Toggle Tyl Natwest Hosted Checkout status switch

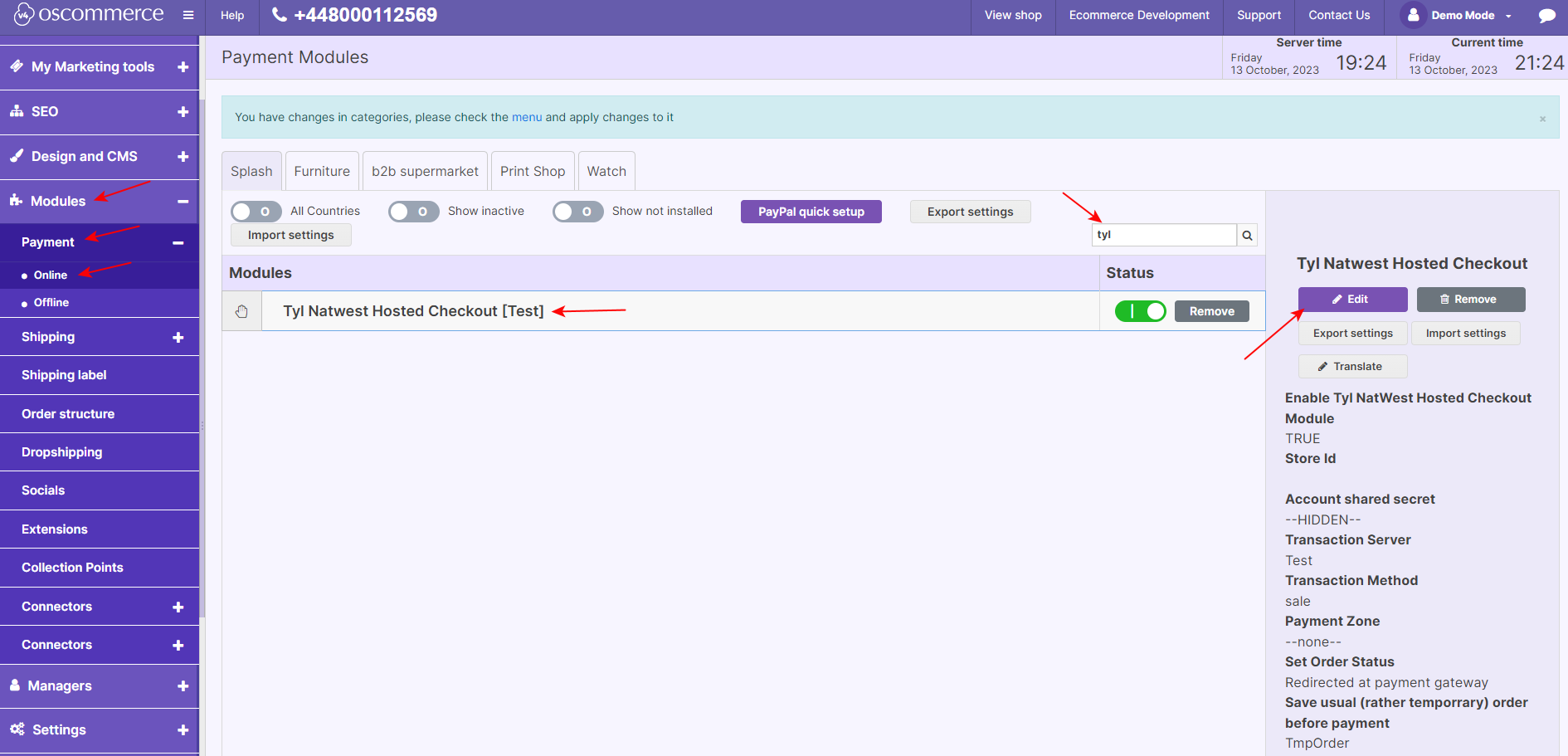[x=1141, y=311]
